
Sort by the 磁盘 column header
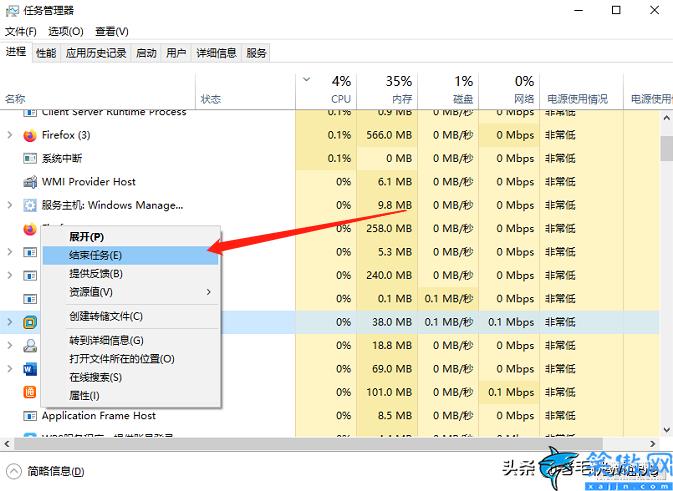click(x=448, y=91)
